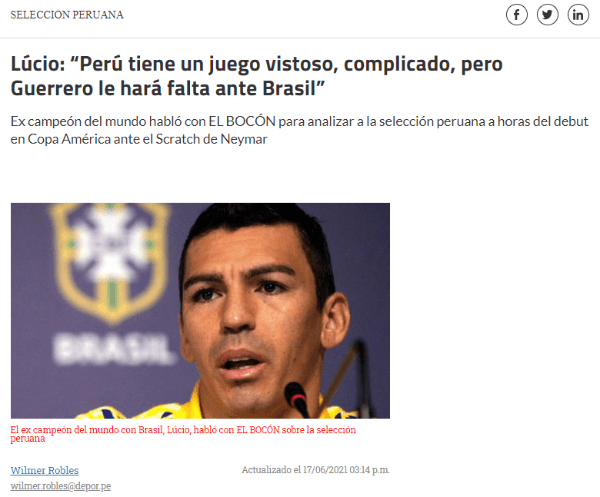This screenshot has width=600, height=497.
Task: Click the microphone in the photo
Action: [x=297, y=400]
